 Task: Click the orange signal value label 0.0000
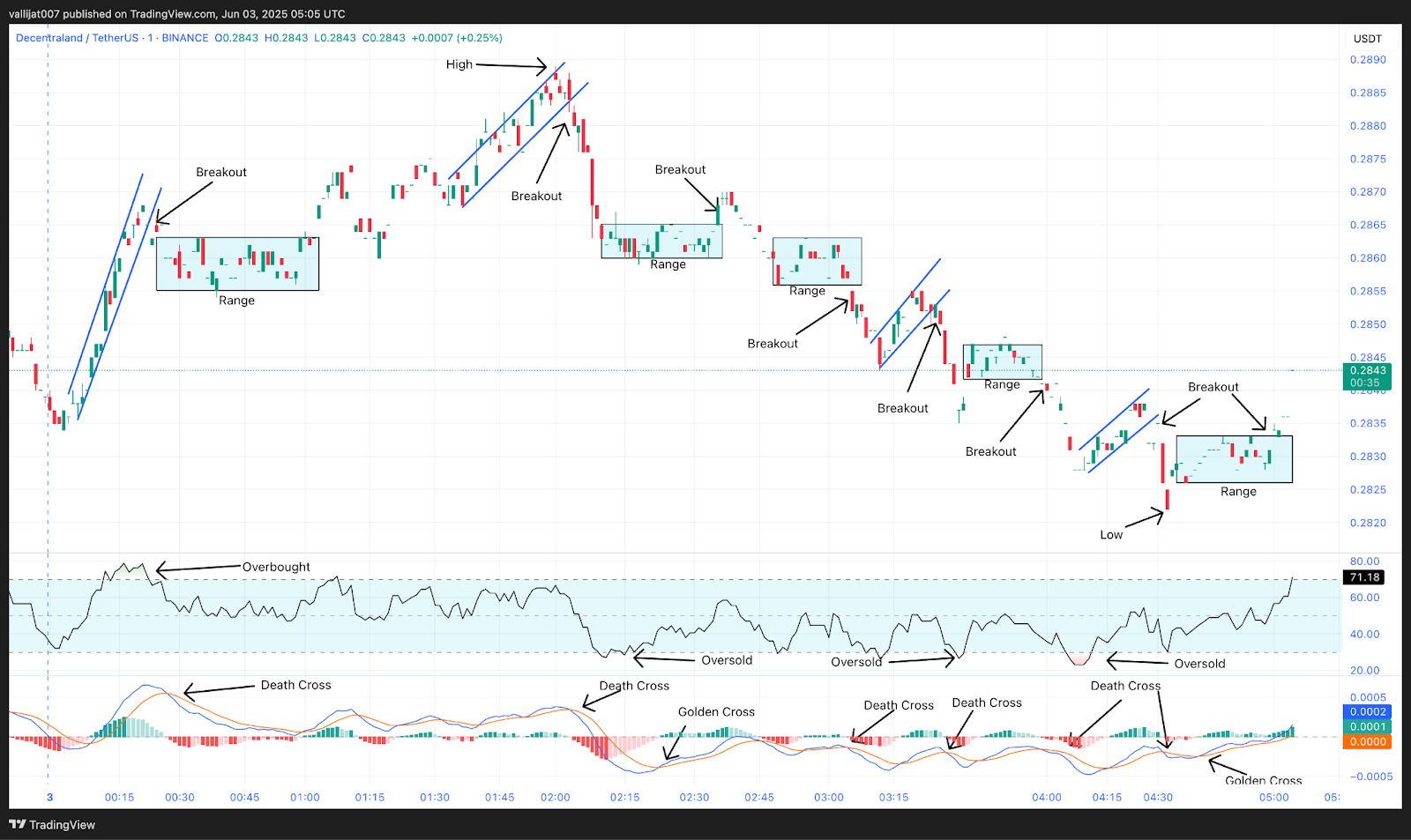point(1367,742)
